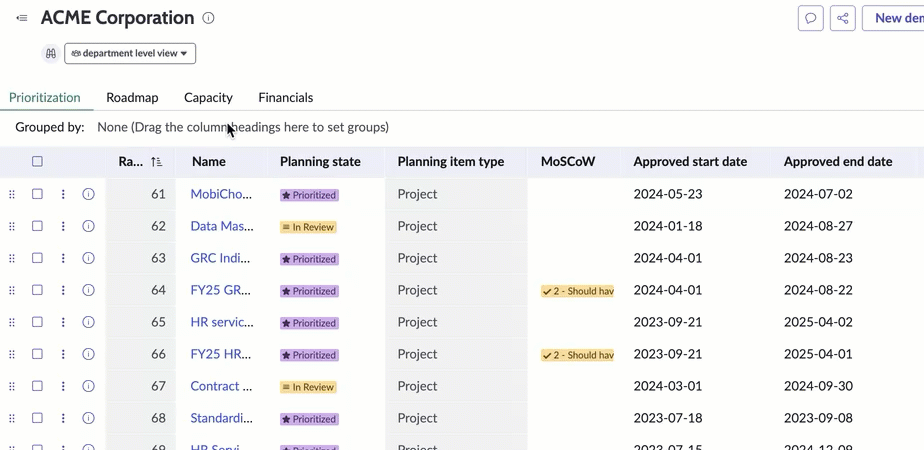Open three-dot menu for rank 62 row

(63, 226)
